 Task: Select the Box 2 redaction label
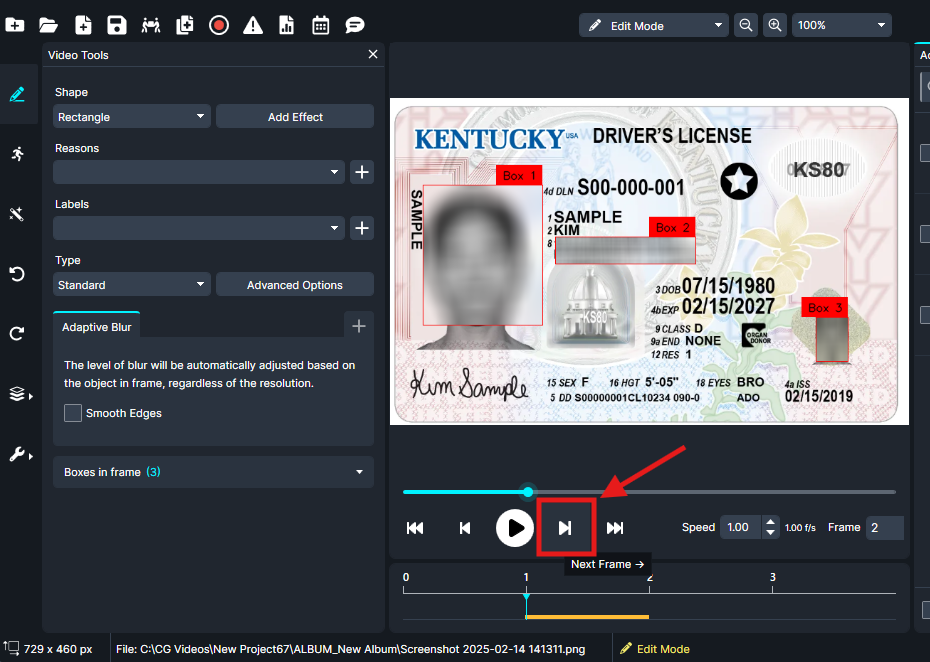(672, 227)
